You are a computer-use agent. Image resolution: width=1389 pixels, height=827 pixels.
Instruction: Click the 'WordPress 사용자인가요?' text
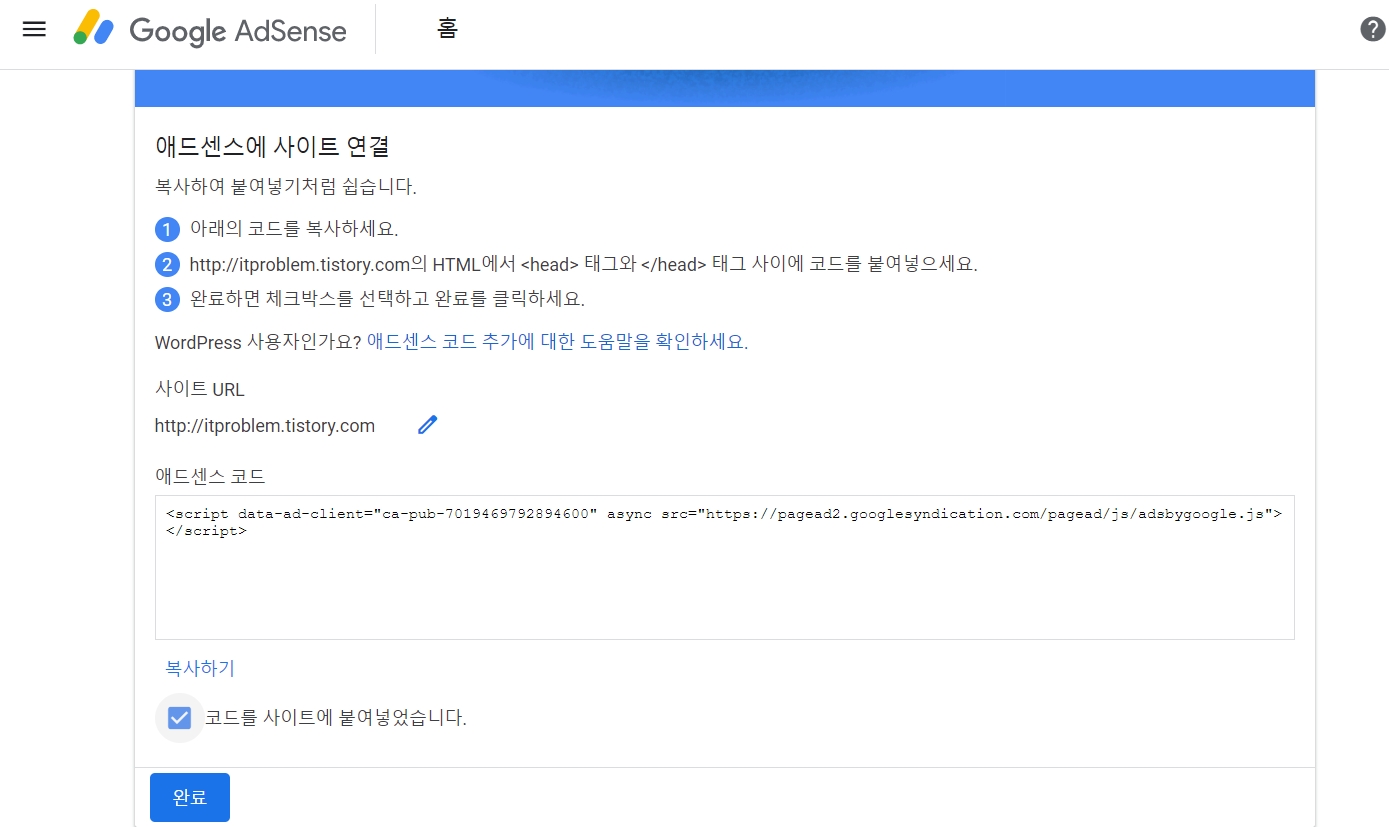click(258, 341)
